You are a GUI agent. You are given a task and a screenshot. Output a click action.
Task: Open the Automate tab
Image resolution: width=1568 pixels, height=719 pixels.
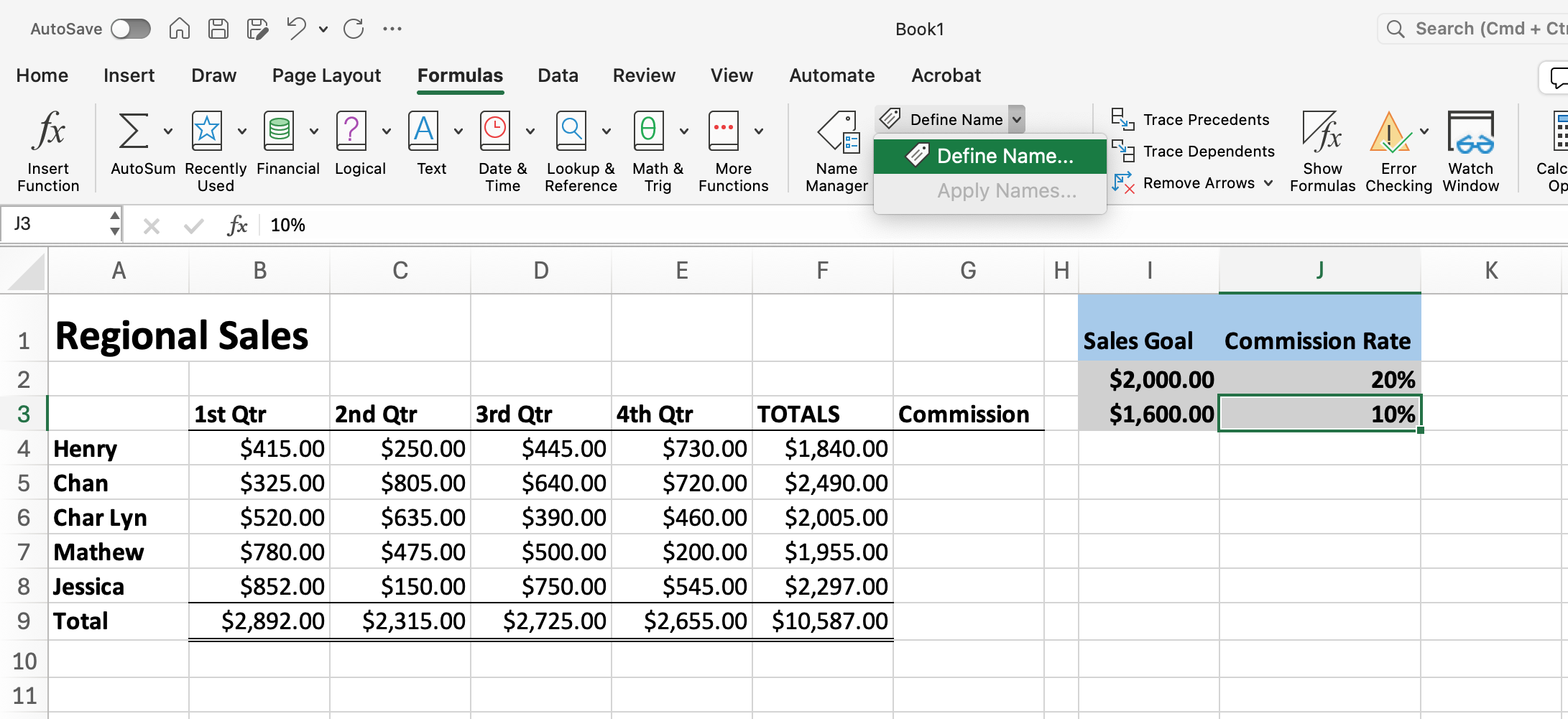pos(832,75)
